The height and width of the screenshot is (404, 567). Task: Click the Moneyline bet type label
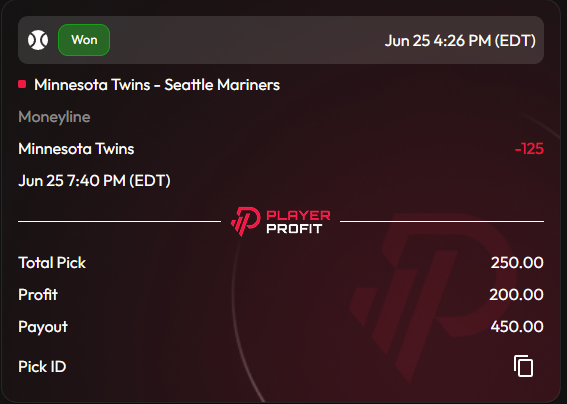click(x=54, y=117)
